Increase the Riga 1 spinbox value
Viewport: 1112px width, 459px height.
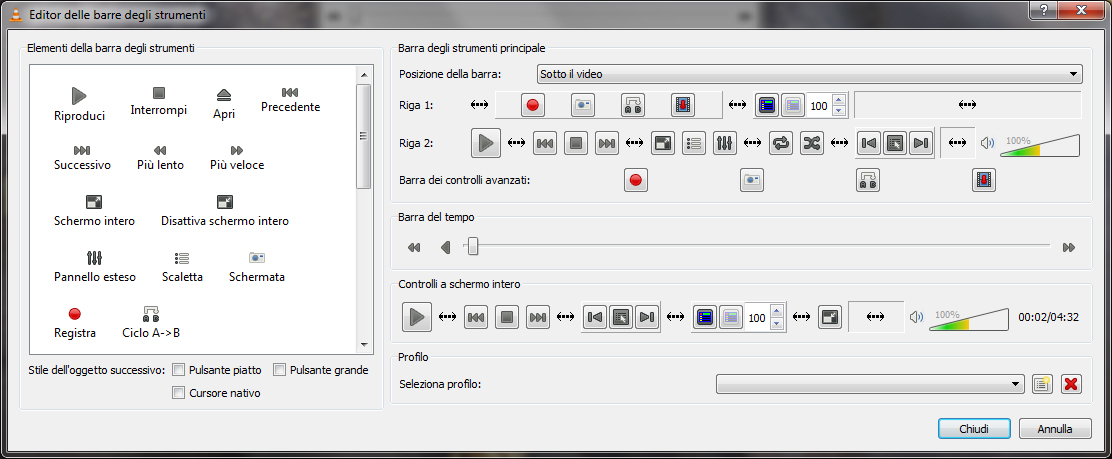point(839,100)
